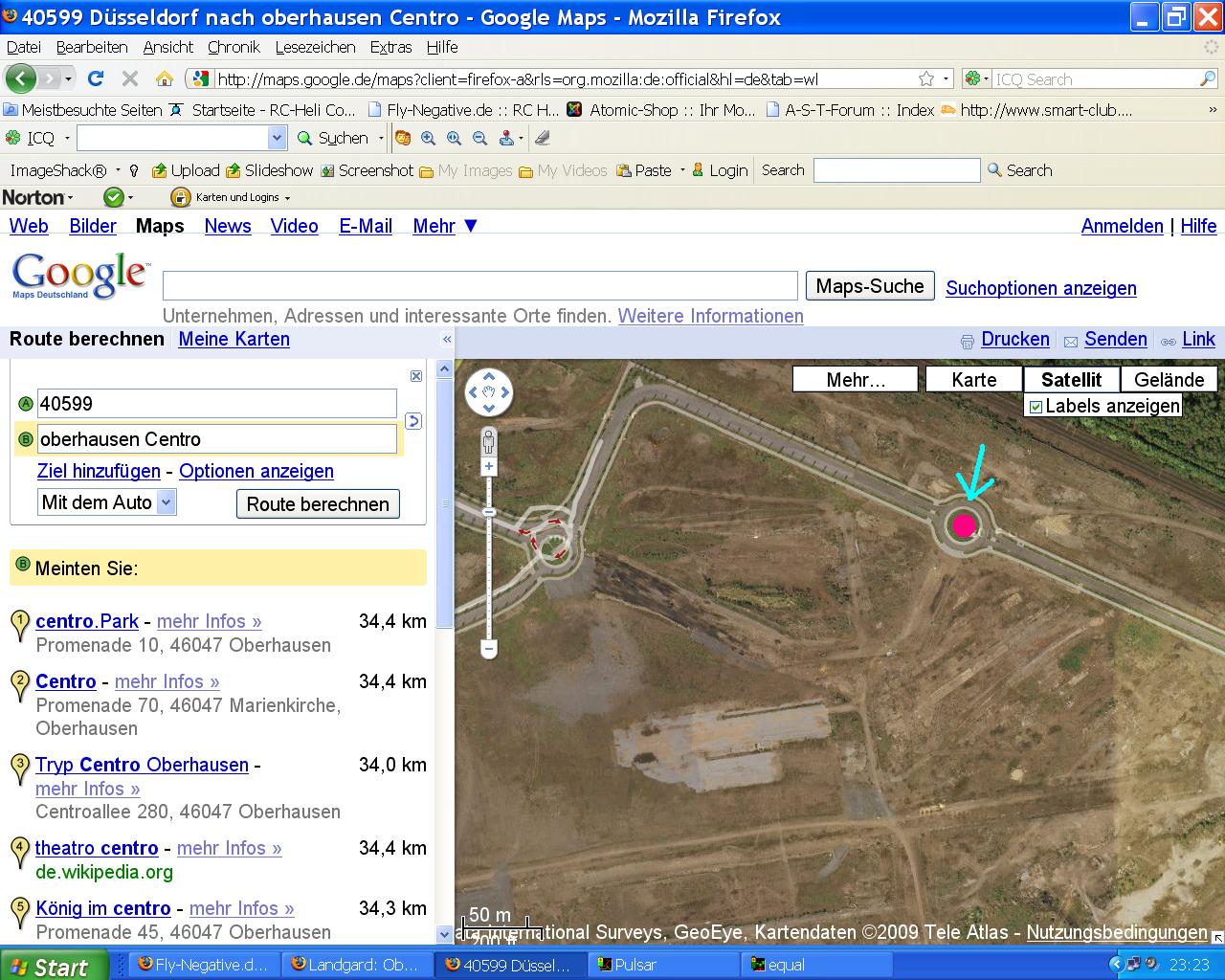Screen dimensions: 1225x980
Task: Click the map zoom in plus button
Action: click(489, 467)
